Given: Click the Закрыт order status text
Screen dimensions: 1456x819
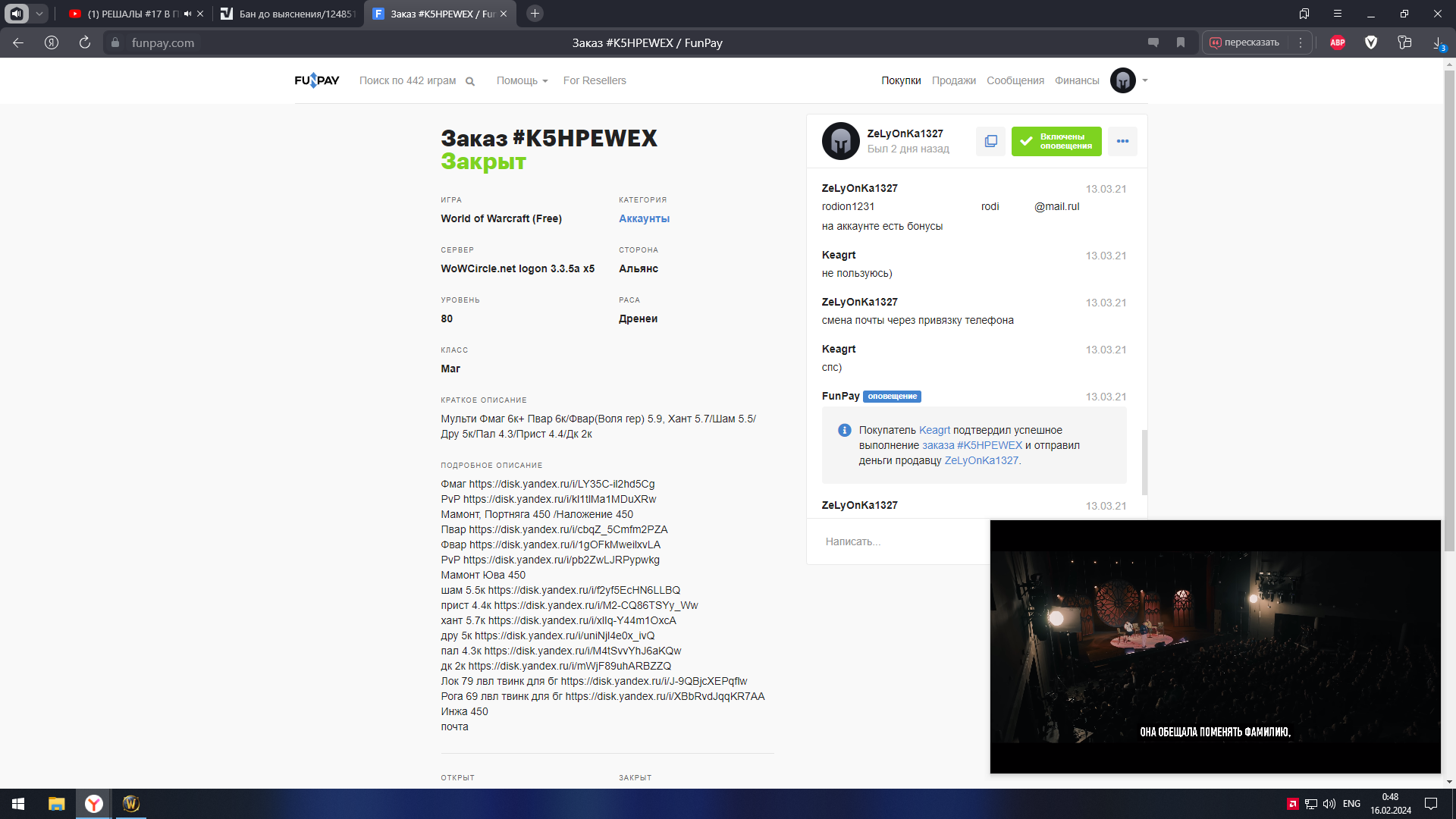Looking at the screenshot, I should click(483, 162).
